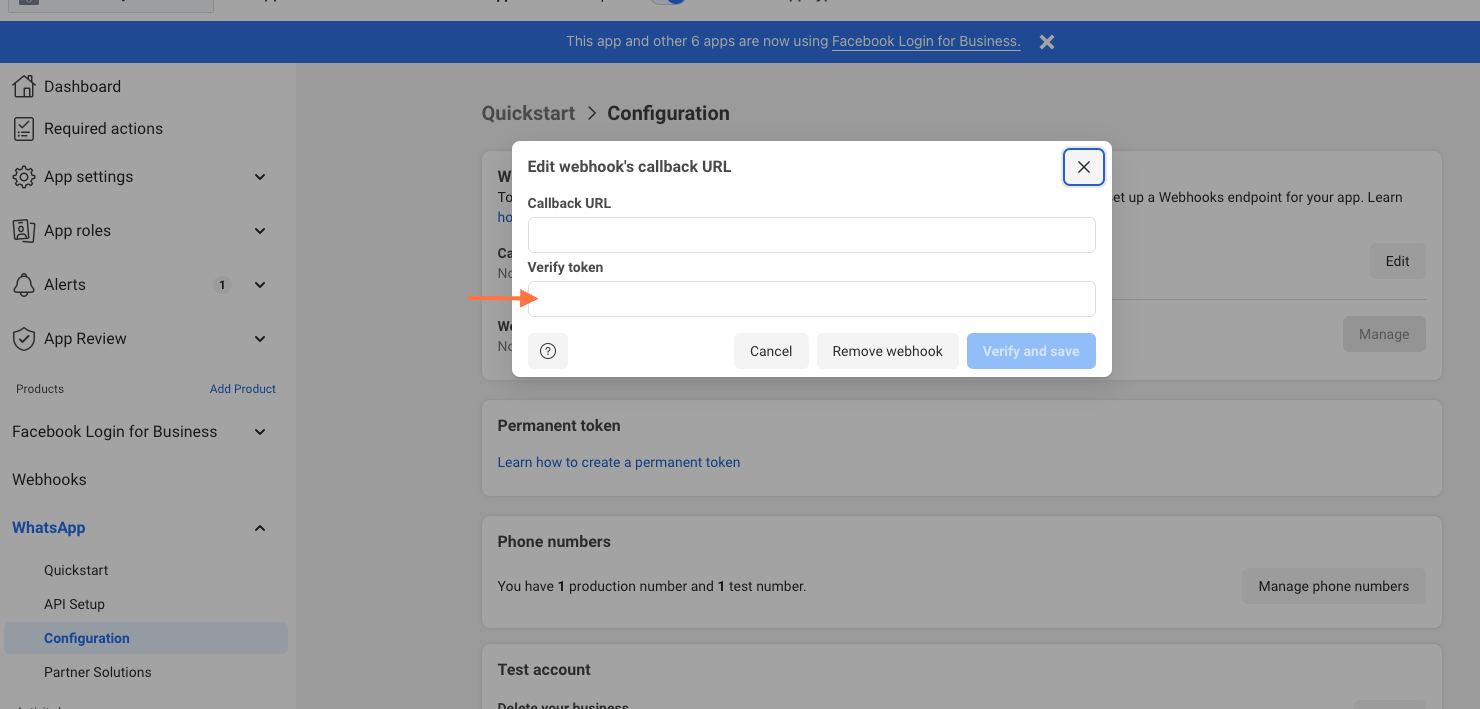Click the Alerts badge showing 1
Image resolution: width=1480 pixels, height=709 pixels.
tap(222, 285)
